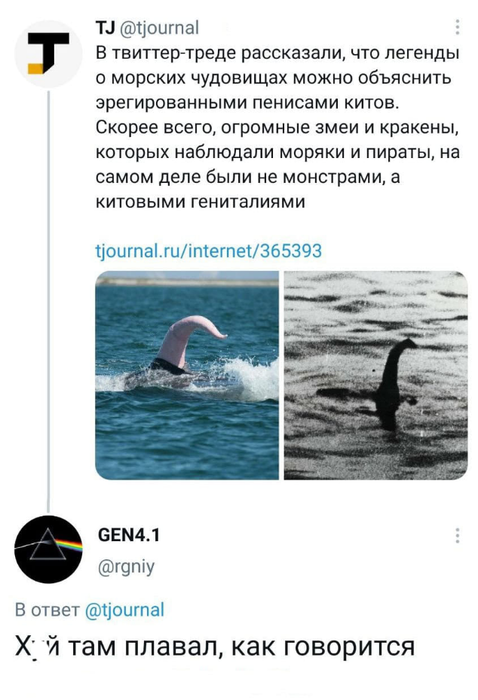Open the black-and-white lake monster photo

point(376,375)
